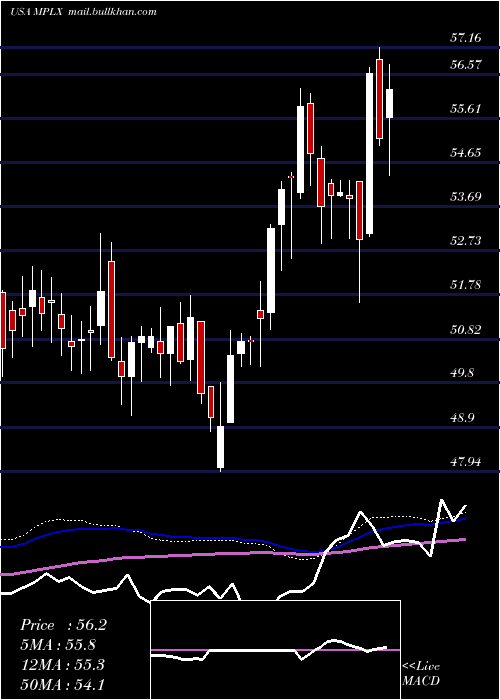This screenshot has width=500, height=700.
Task: Click the last white candlestick on the chart
Action: point(389,103)
